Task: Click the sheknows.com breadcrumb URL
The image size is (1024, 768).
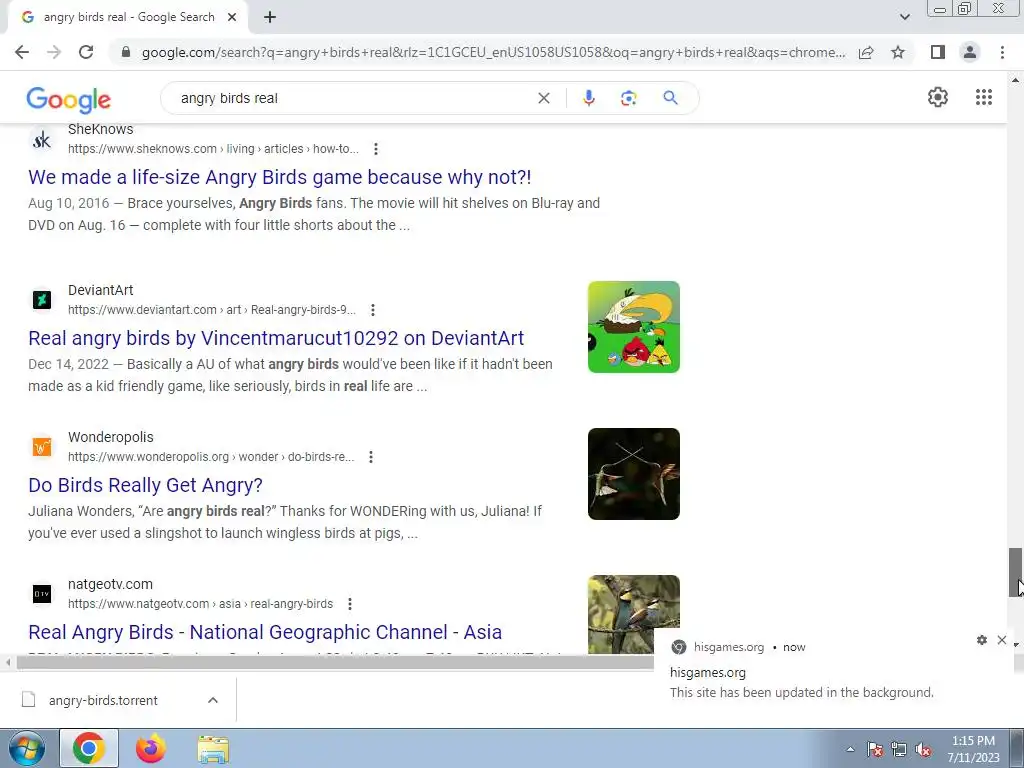Action: [x=213, y=149]
